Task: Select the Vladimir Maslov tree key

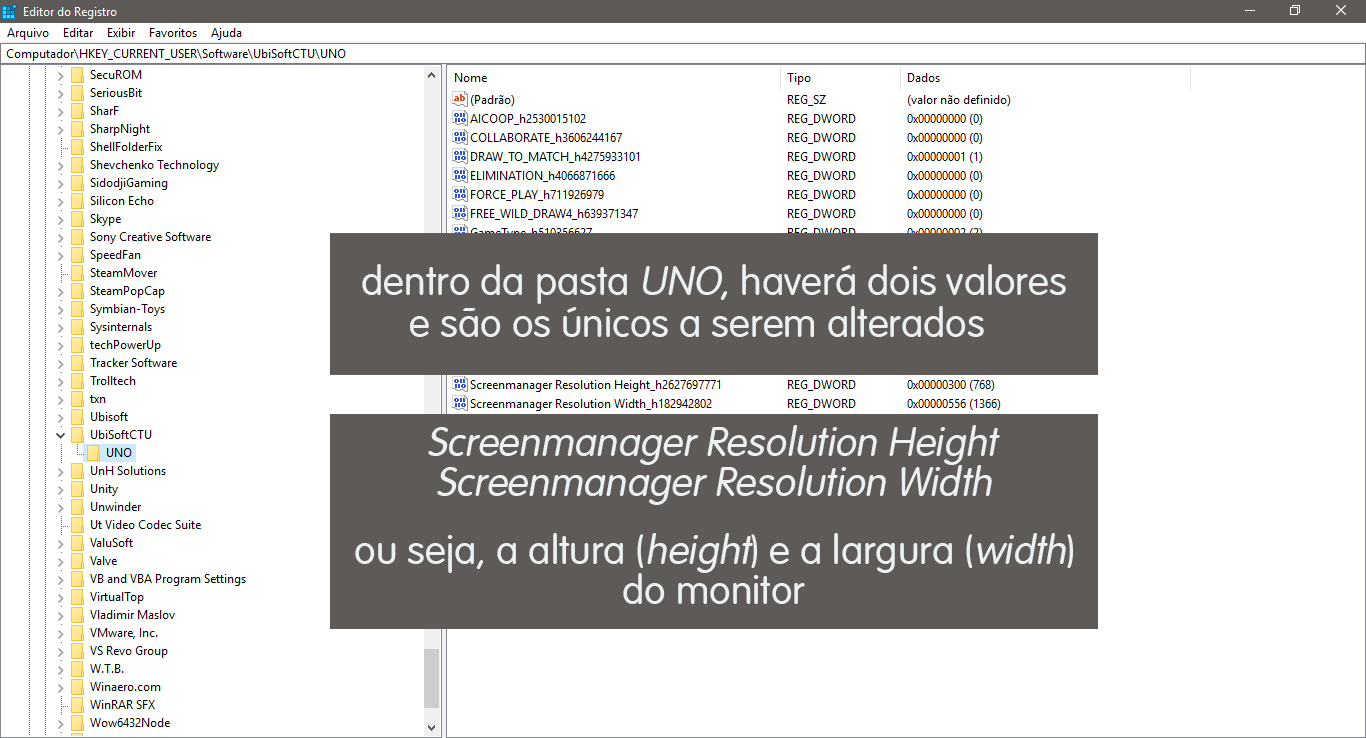Action: tap(132, 615)
